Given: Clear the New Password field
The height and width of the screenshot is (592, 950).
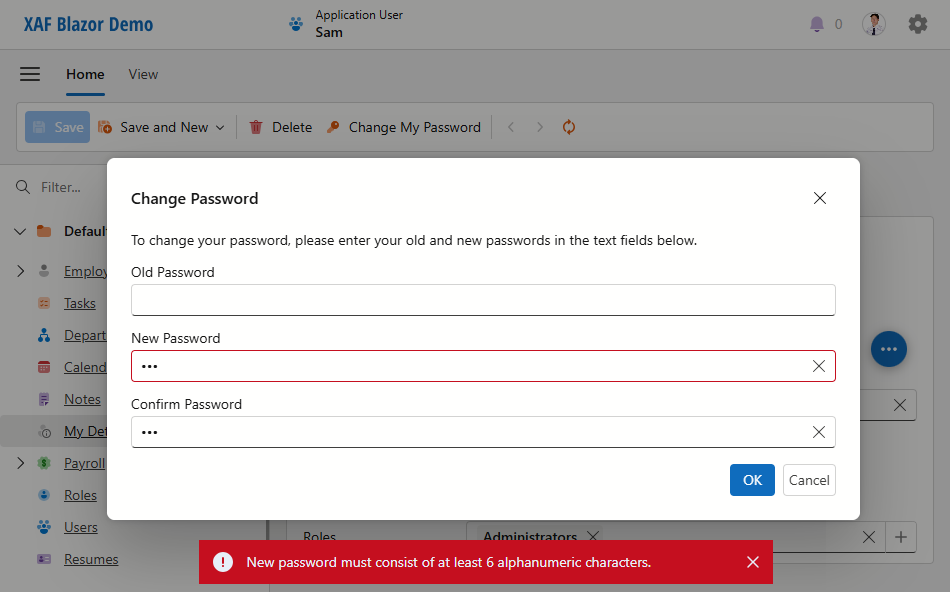Looking at the screenshot, I should [x=819, y=366].
